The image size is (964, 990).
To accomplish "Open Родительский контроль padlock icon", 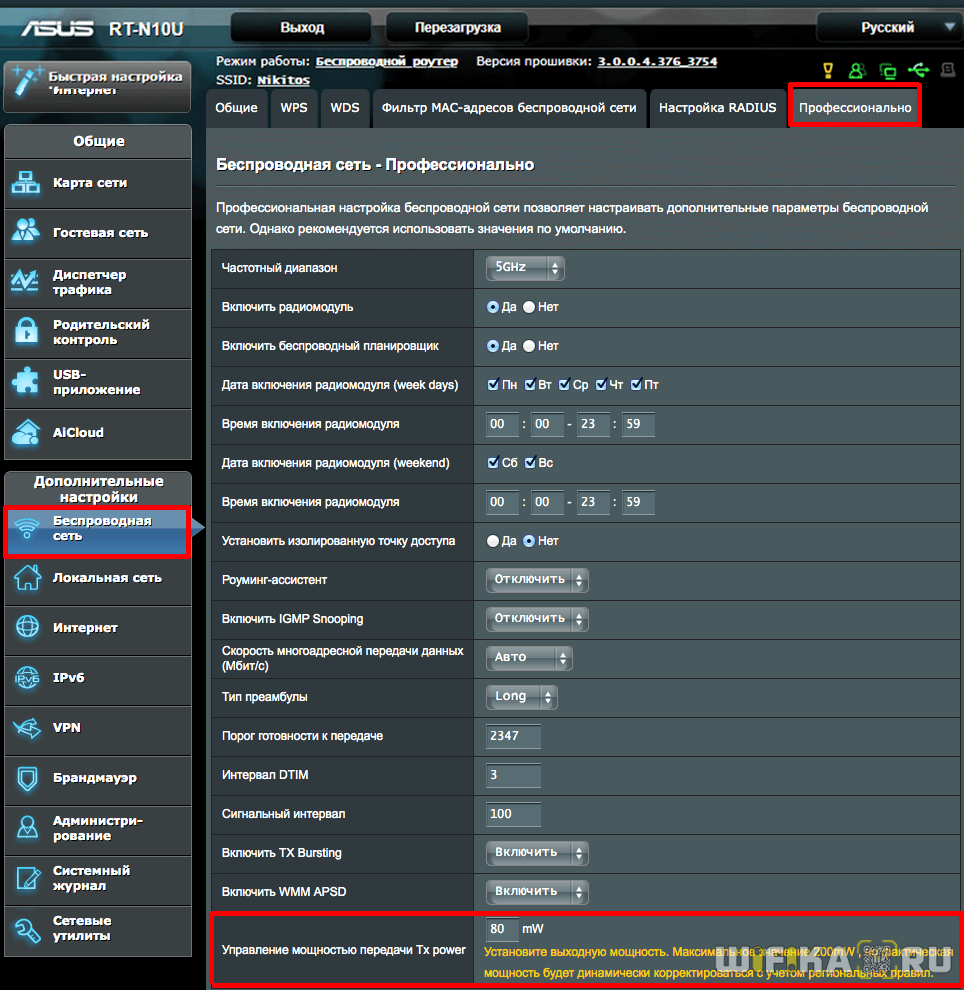I will (26, 332).
